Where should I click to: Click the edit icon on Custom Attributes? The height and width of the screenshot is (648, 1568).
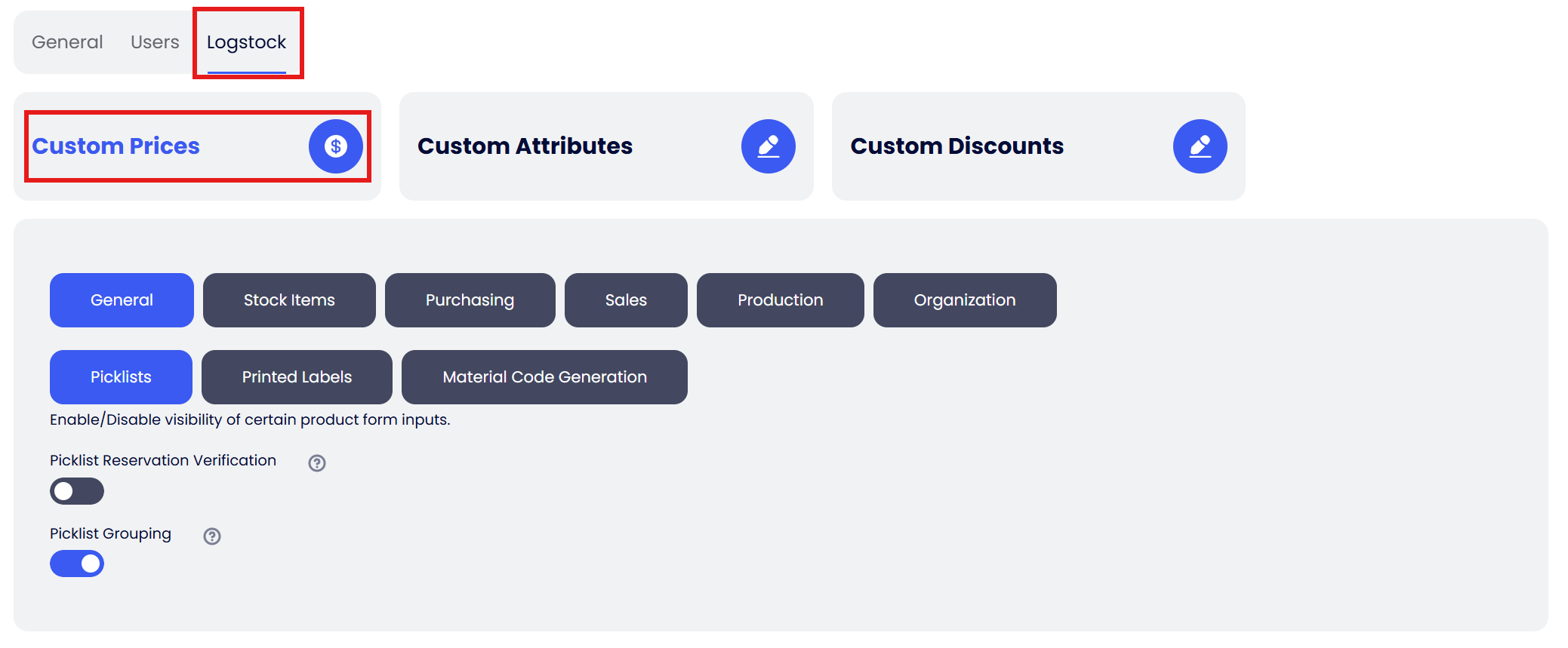coord(768,146)
